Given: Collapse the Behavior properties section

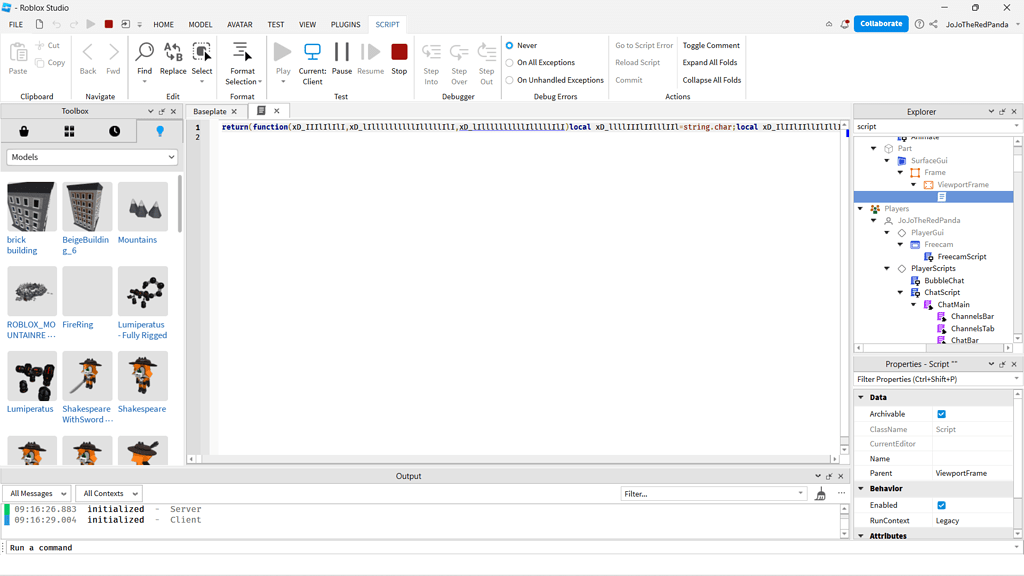Looking at the screenshot, I should (861, 488).
